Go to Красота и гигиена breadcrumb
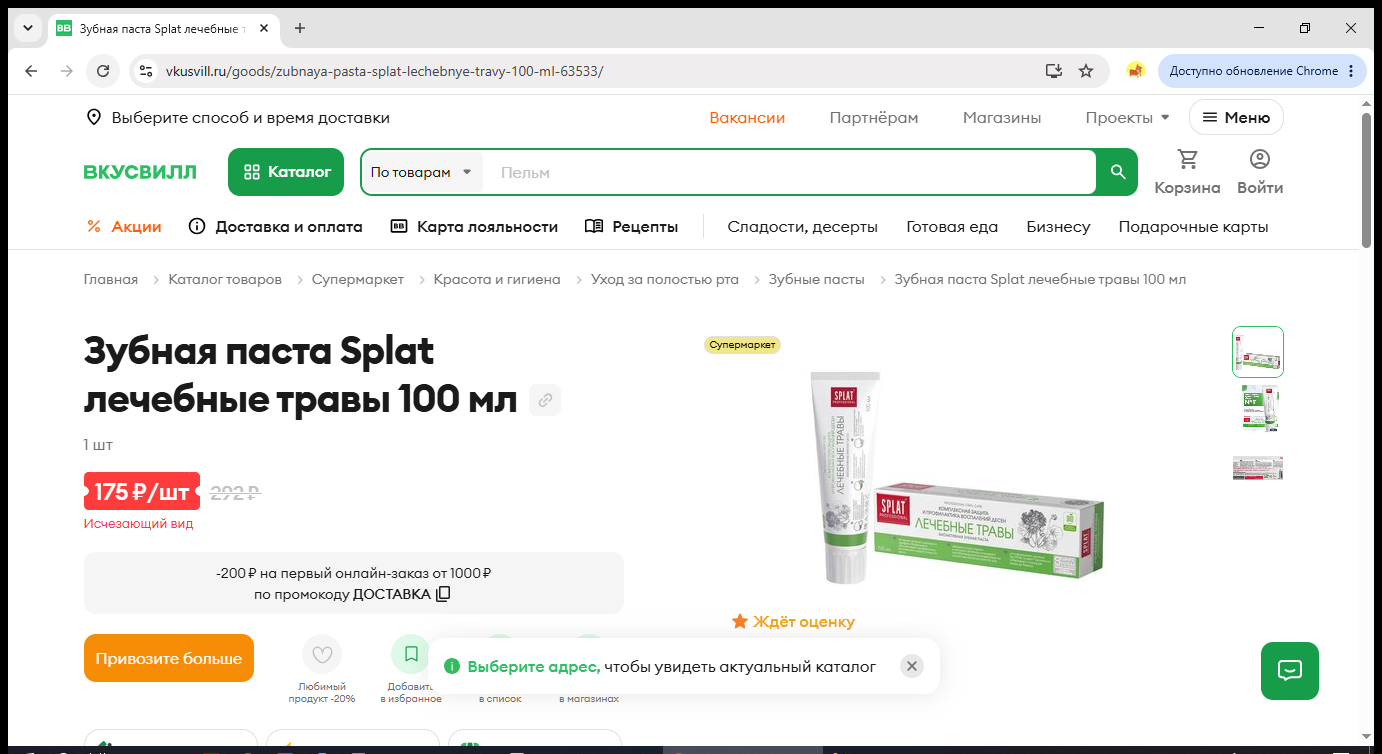This screenshot has height=754, width=1382. (497, 279)
